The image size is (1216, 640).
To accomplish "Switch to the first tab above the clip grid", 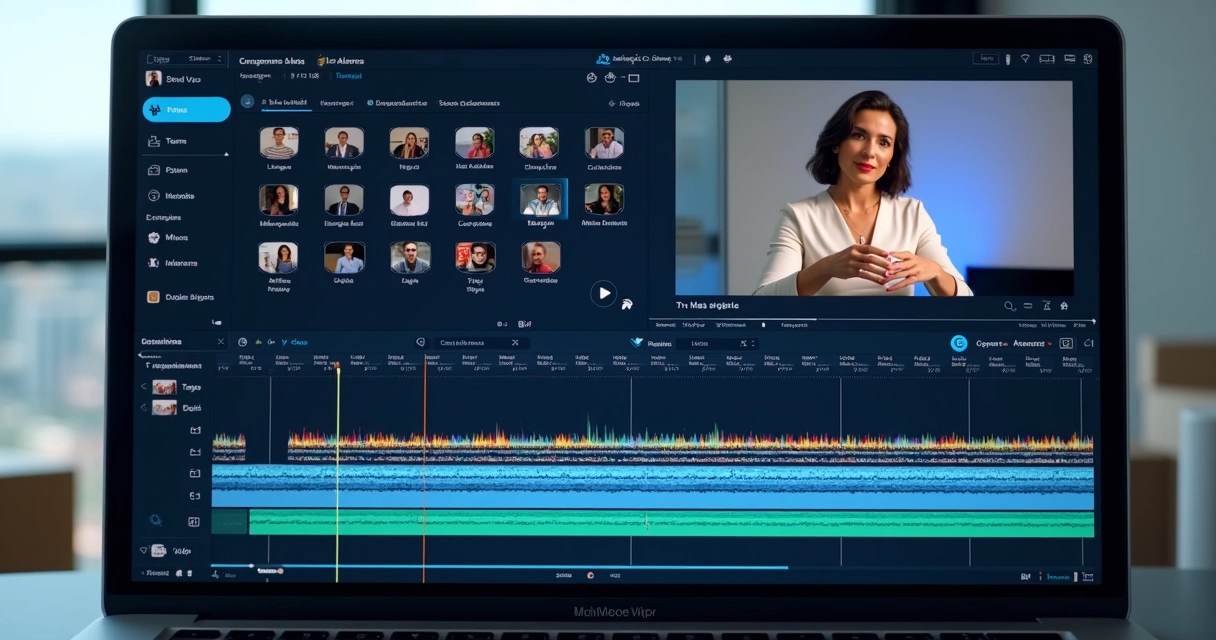I will tap(287, 101).
